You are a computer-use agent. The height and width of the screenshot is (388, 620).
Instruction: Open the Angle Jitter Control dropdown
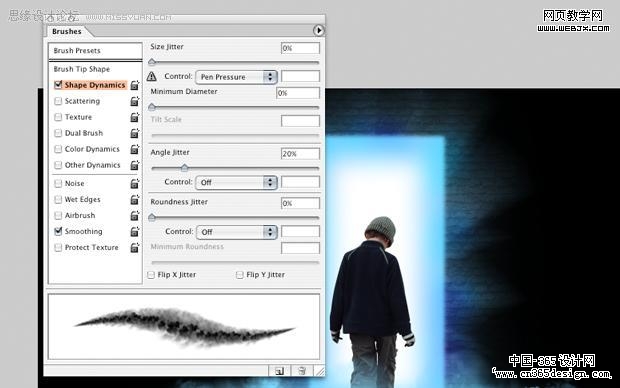coord(236,182)
